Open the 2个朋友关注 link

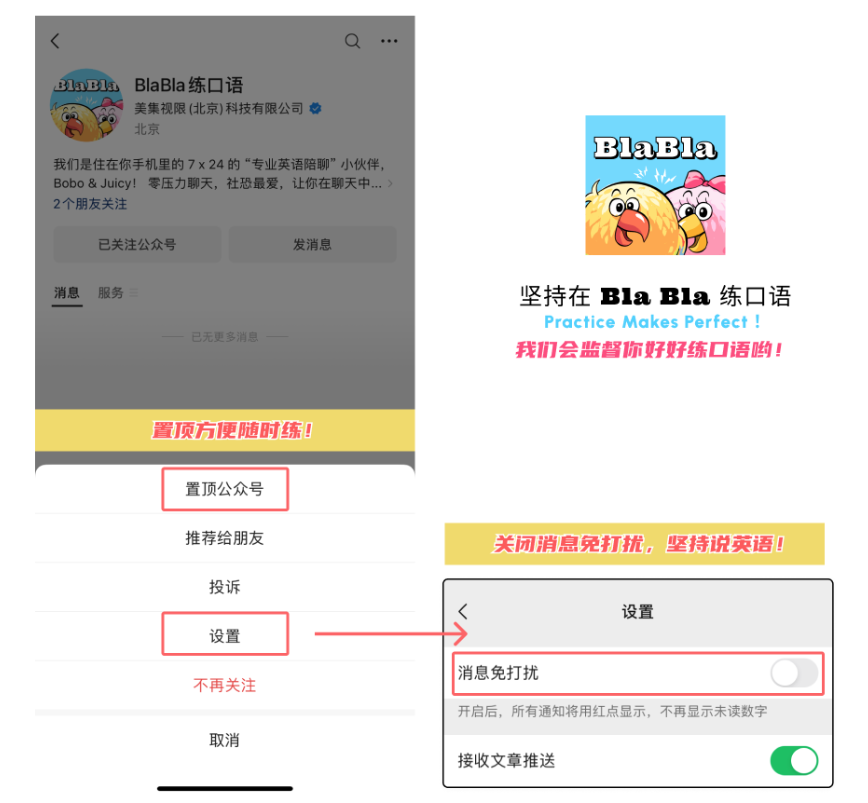[90, 204]
